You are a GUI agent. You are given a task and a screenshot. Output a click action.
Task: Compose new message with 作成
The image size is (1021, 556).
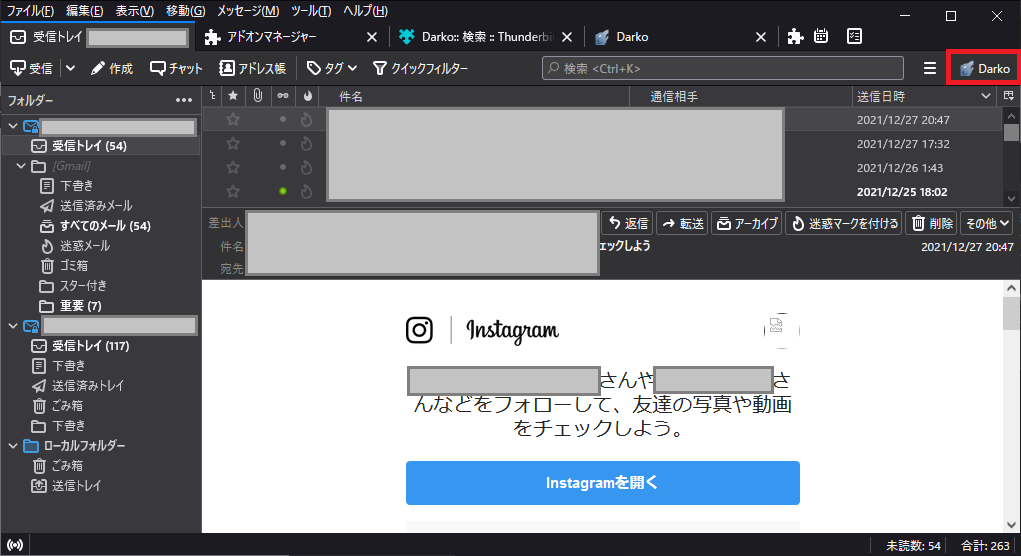tap(111, 68)
